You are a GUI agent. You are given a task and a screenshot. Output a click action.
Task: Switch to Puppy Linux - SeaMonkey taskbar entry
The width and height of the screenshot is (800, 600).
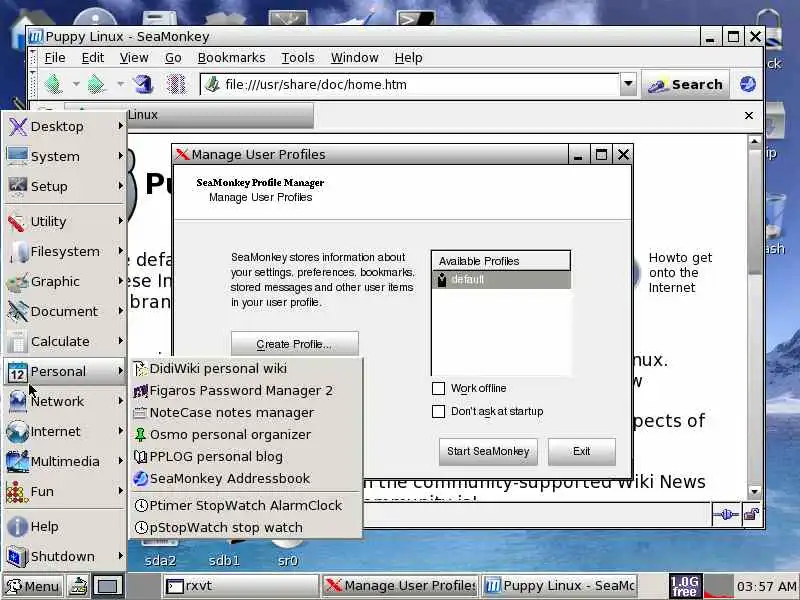pos(559,586)
